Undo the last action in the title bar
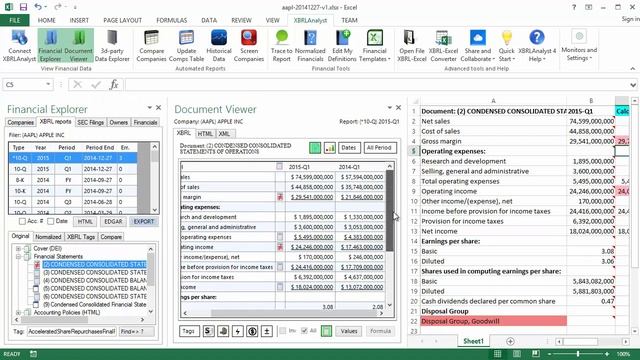The height and width of the screenshot is (360, 640). click(38, 7)
